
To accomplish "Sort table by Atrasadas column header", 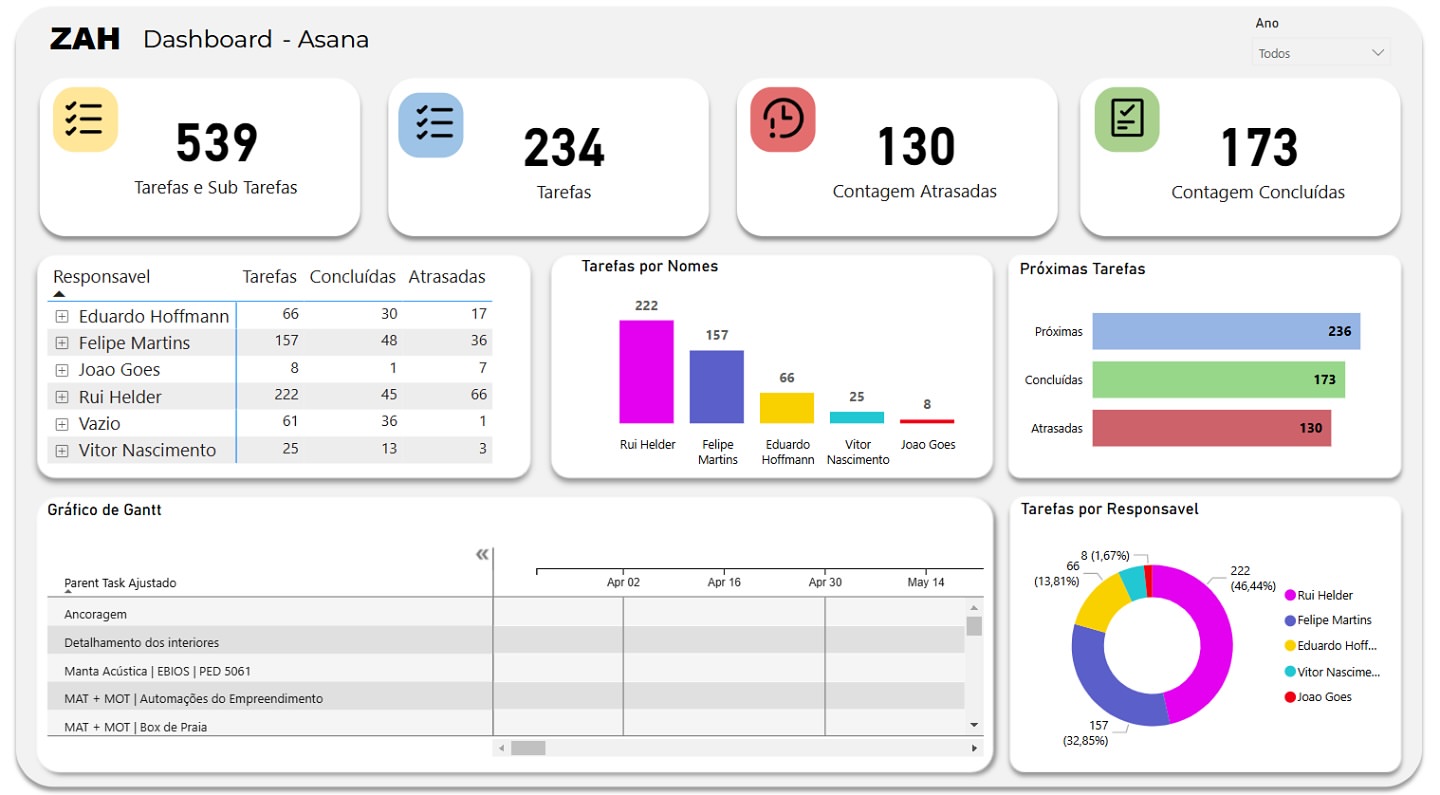I will (447, 277).
